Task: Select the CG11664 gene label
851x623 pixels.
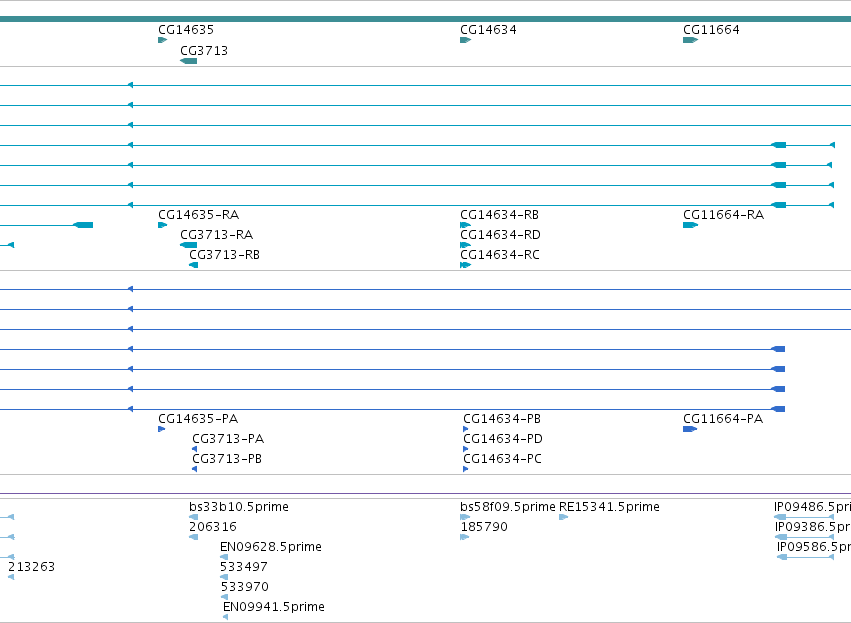Action: (x=711, y=30)
